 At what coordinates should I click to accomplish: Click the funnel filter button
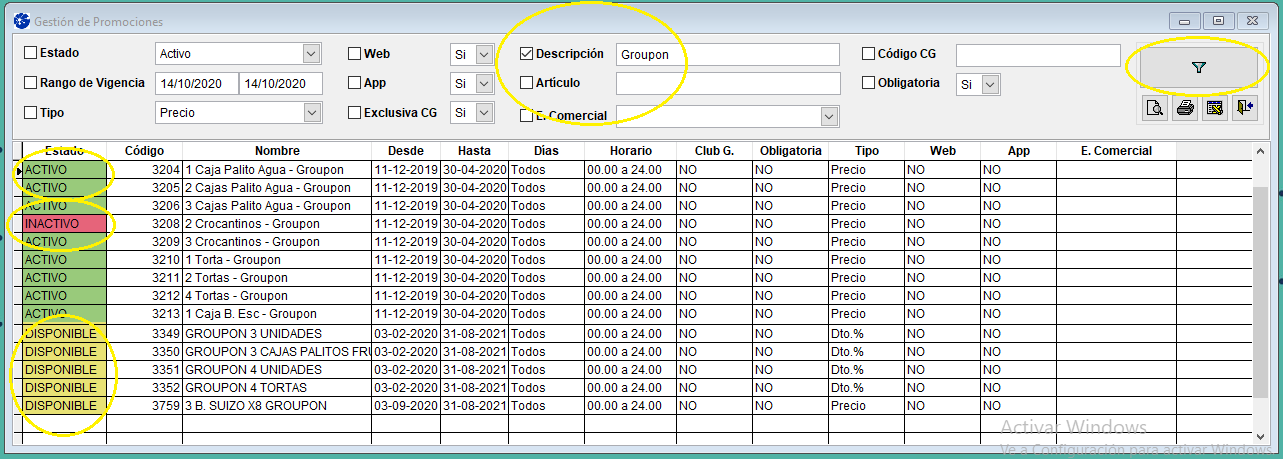tap(1198, 68)
